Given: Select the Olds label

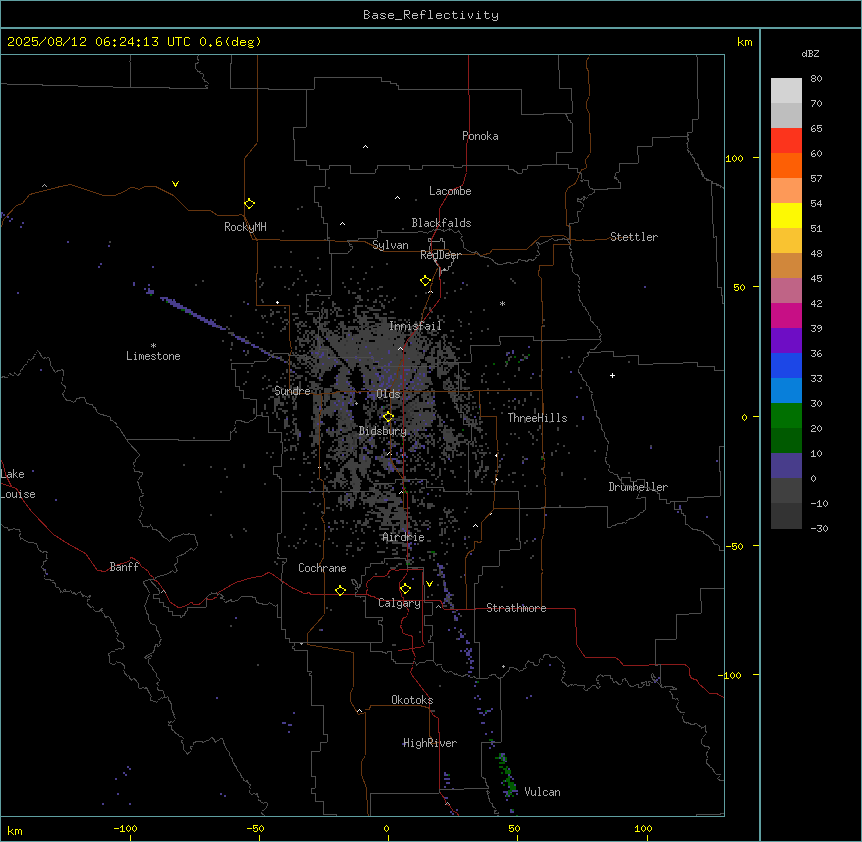Looking at the screenshot, I should click(388, 394).
